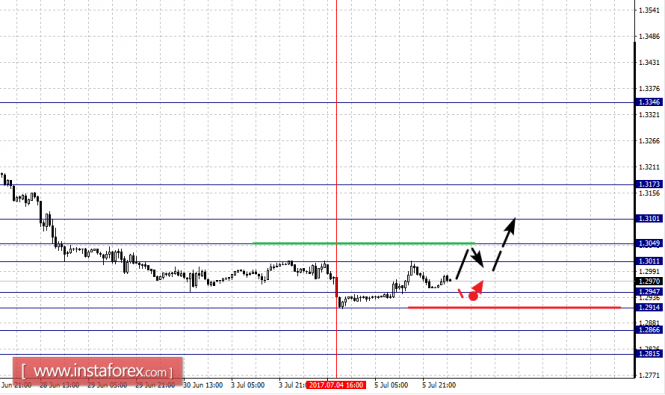This screenshot has height=395, width=665.
Task: Select the 1.2914 price level label
Action: click(649, 307)
